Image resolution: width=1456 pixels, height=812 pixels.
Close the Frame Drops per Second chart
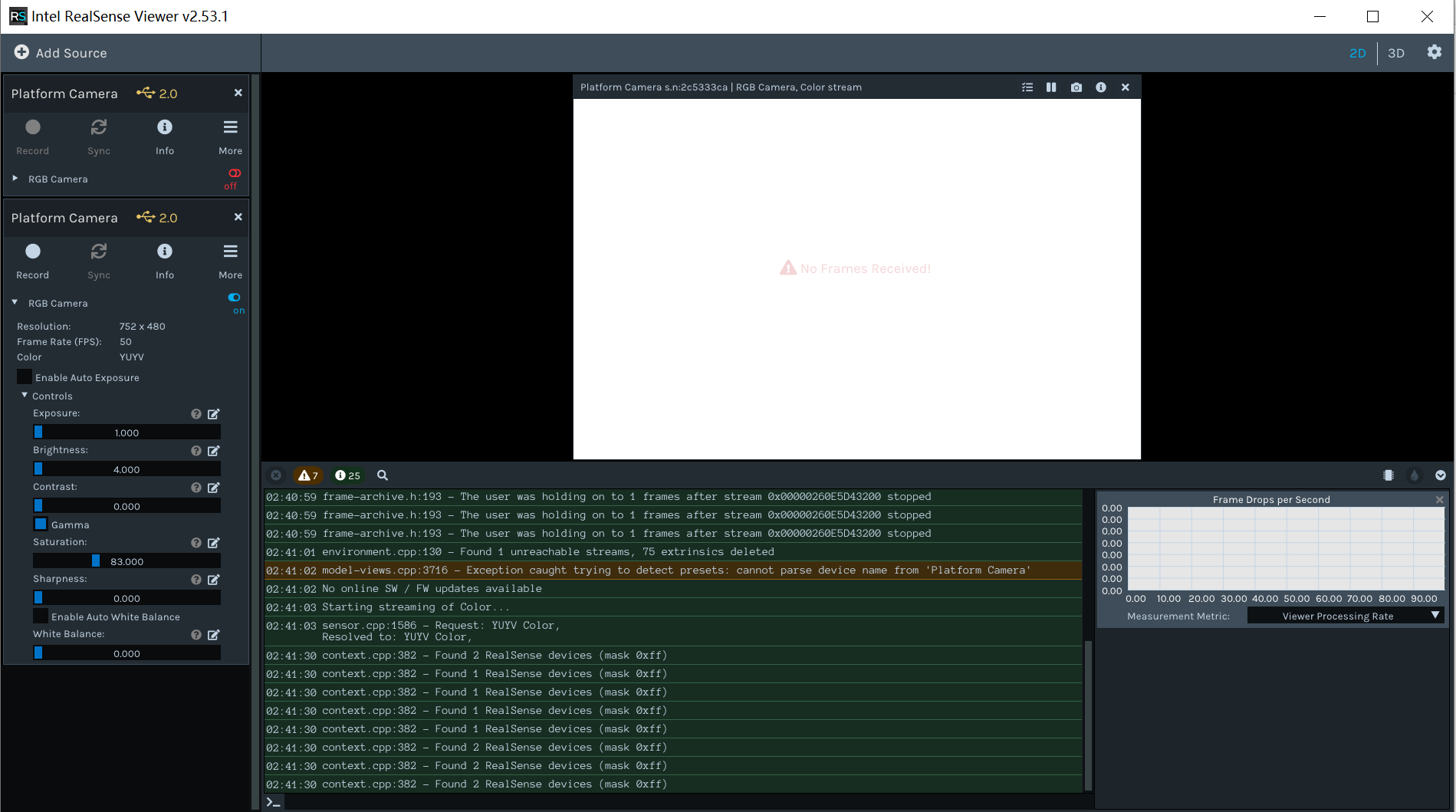pos(1439,499)
